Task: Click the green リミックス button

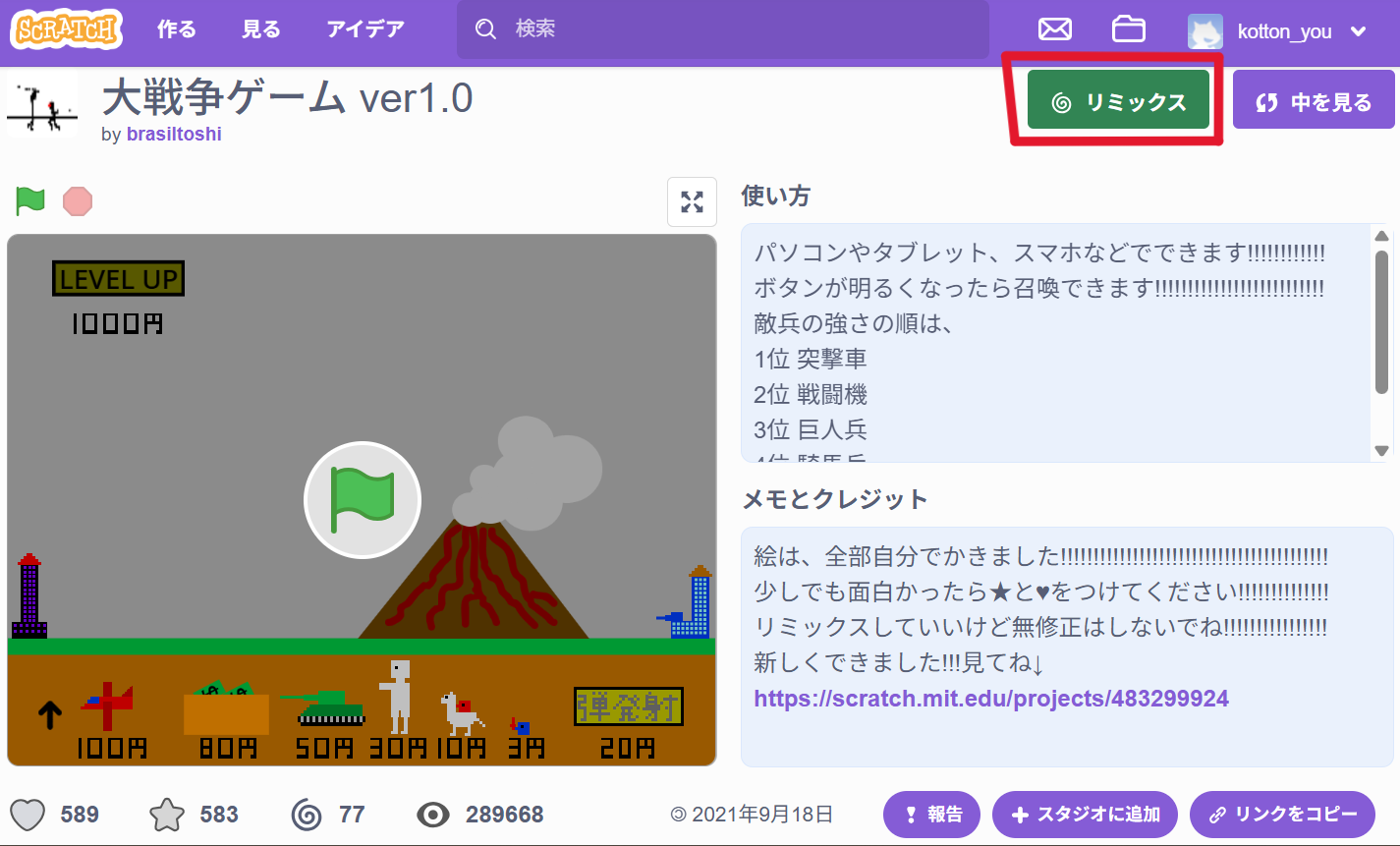Action: pos(1118,101)
